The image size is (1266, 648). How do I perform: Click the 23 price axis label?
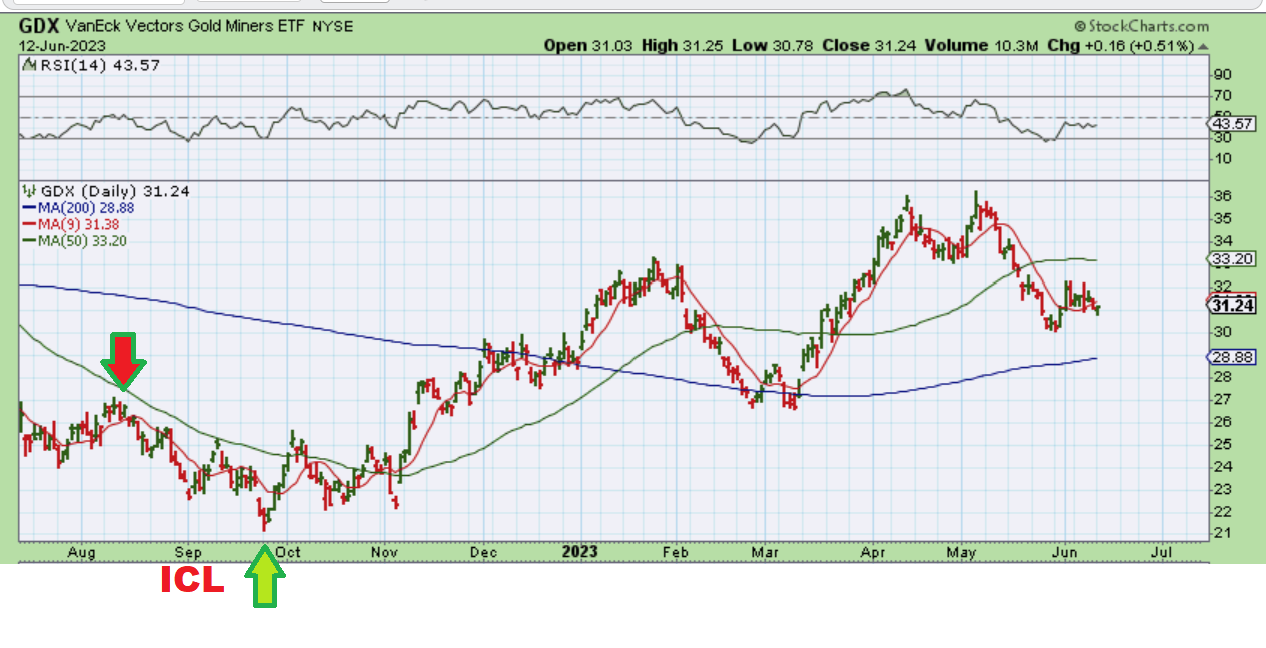[1221, 489]
